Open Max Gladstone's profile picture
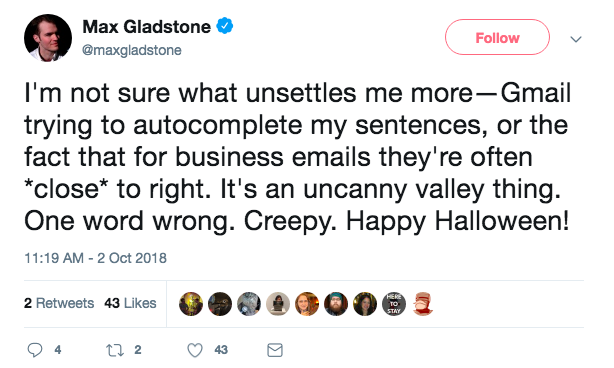 click(x=48, y=38)
